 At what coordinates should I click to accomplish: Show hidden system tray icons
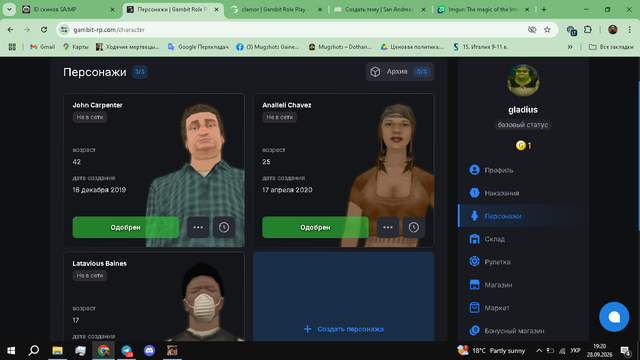pos(539,351)
